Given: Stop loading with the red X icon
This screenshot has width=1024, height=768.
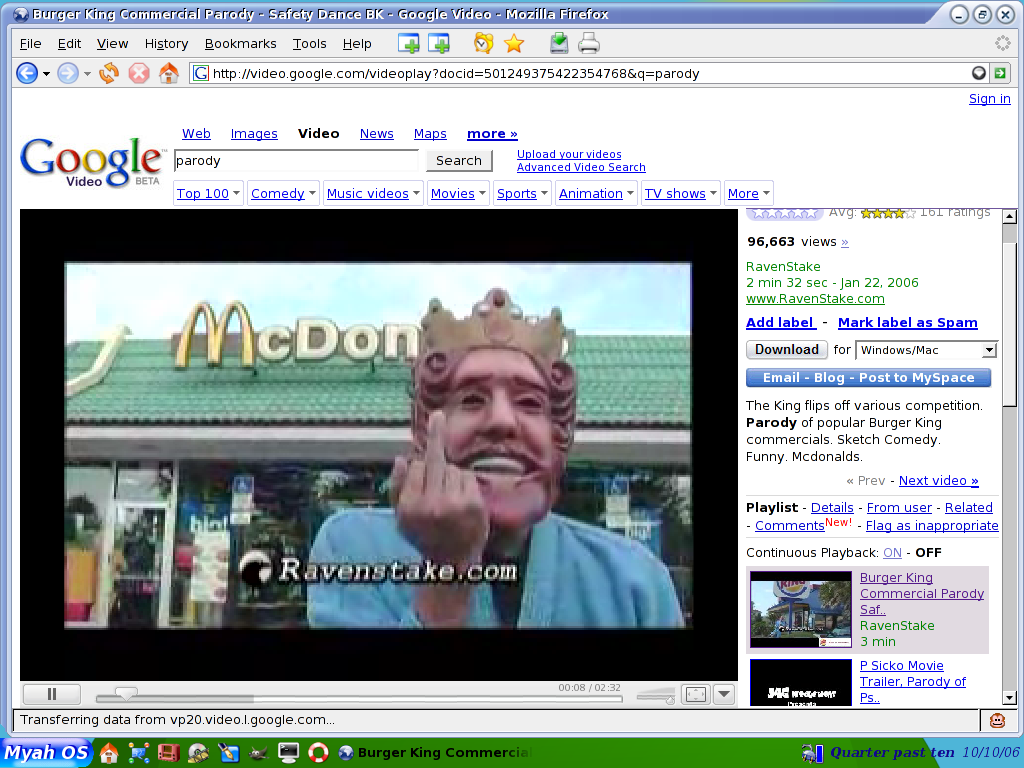Looking at the screenshot, I should click(138, 73).
